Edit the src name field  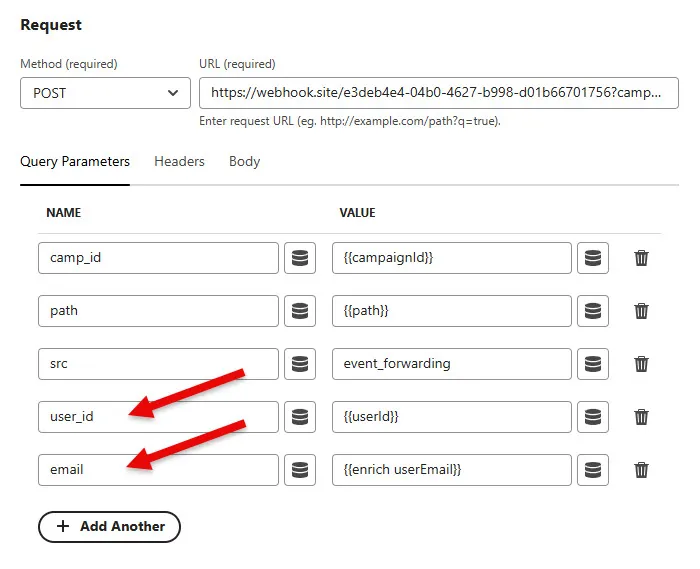158,364
